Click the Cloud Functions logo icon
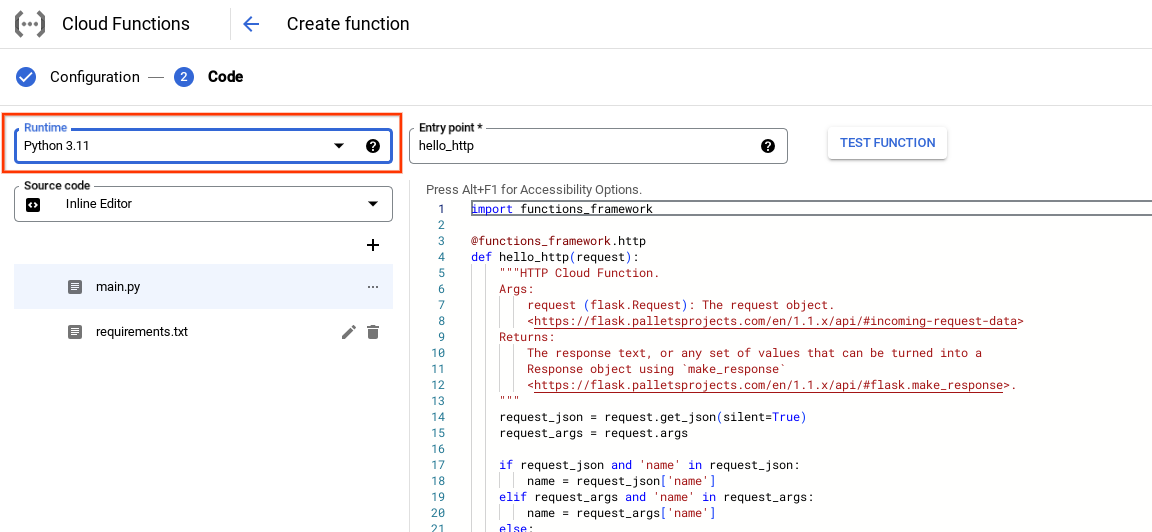Screen dimensions: 1152x532 29,24
